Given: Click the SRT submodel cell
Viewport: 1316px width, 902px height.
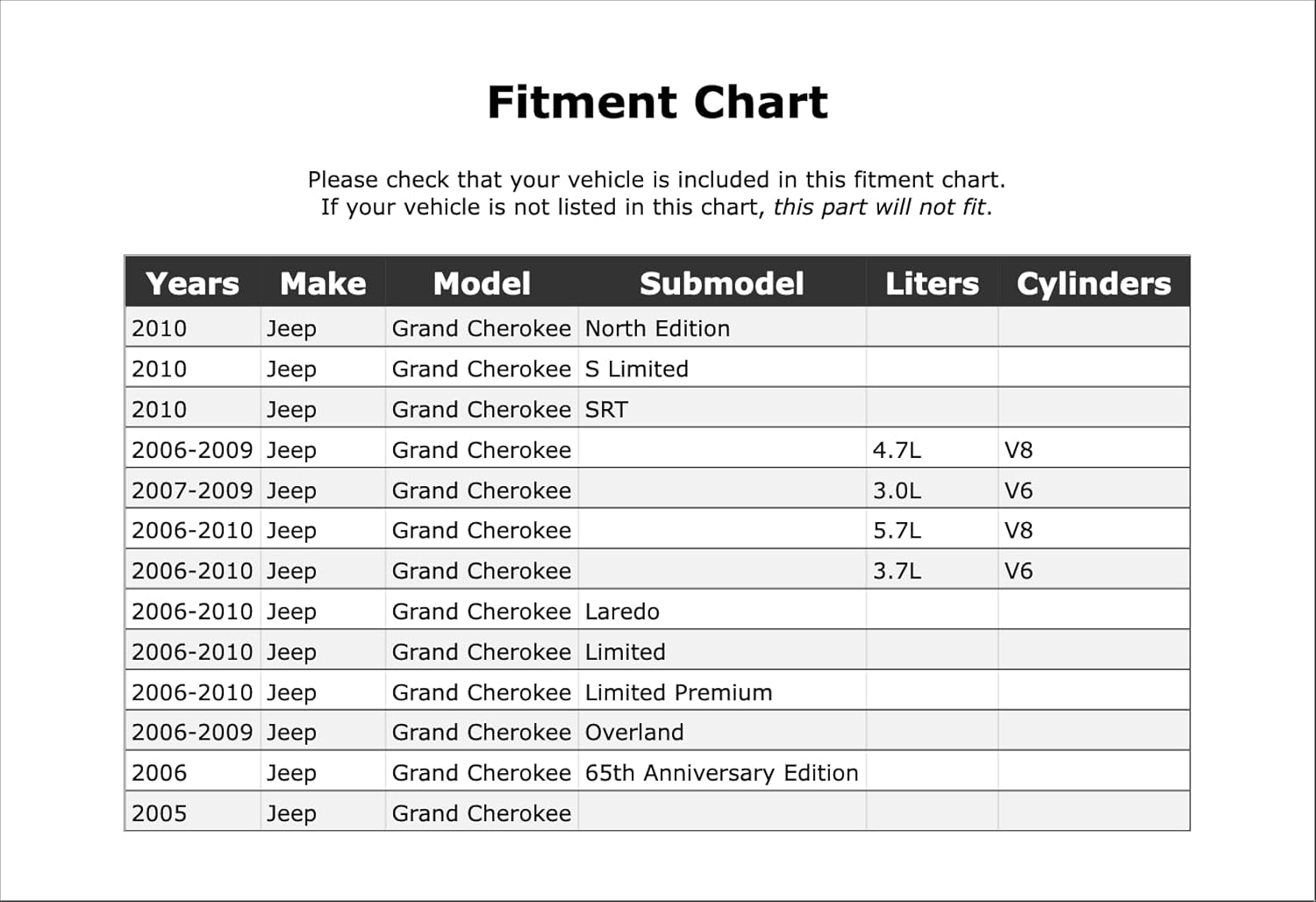Looking at the screenshot, I should [722, 409].
